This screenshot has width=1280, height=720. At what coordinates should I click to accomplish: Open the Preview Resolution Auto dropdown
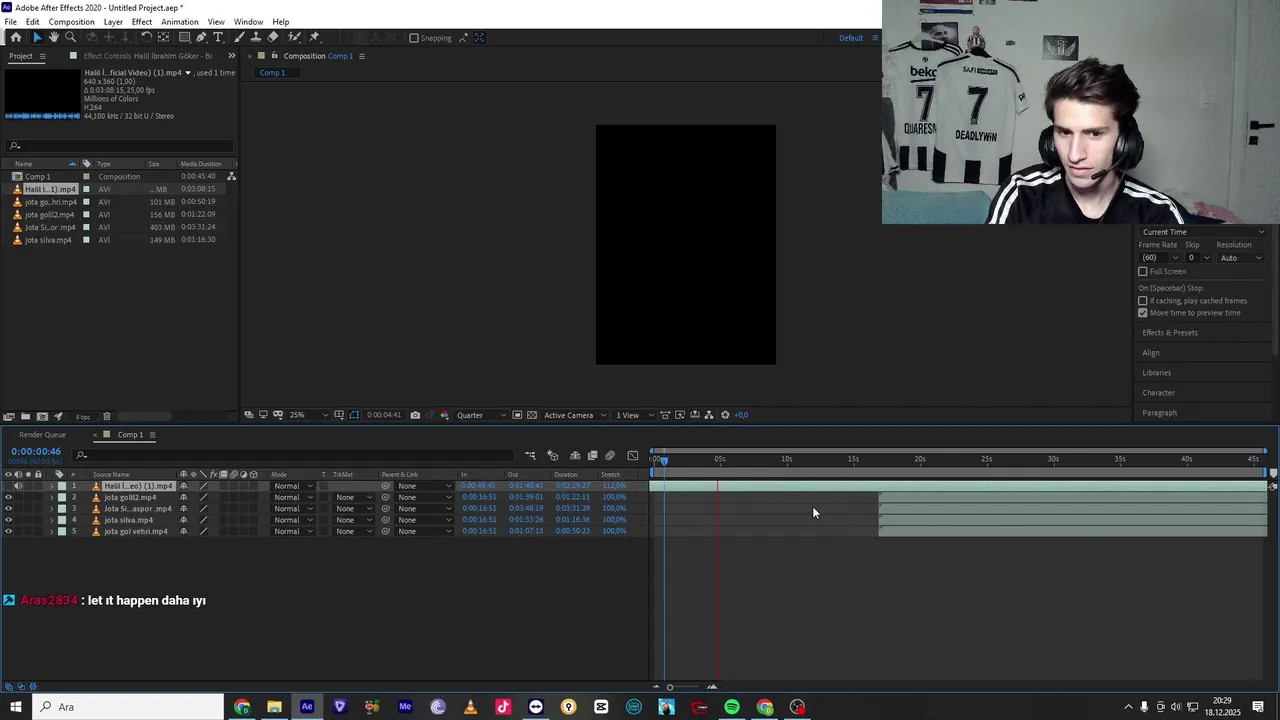[x=1241, y=258]
